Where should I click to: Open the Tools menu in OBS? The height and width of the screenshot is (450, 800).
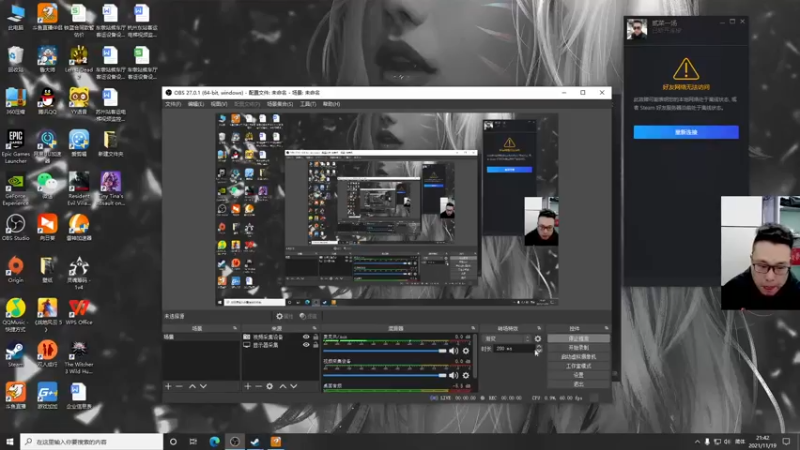[x=308, y=104]
